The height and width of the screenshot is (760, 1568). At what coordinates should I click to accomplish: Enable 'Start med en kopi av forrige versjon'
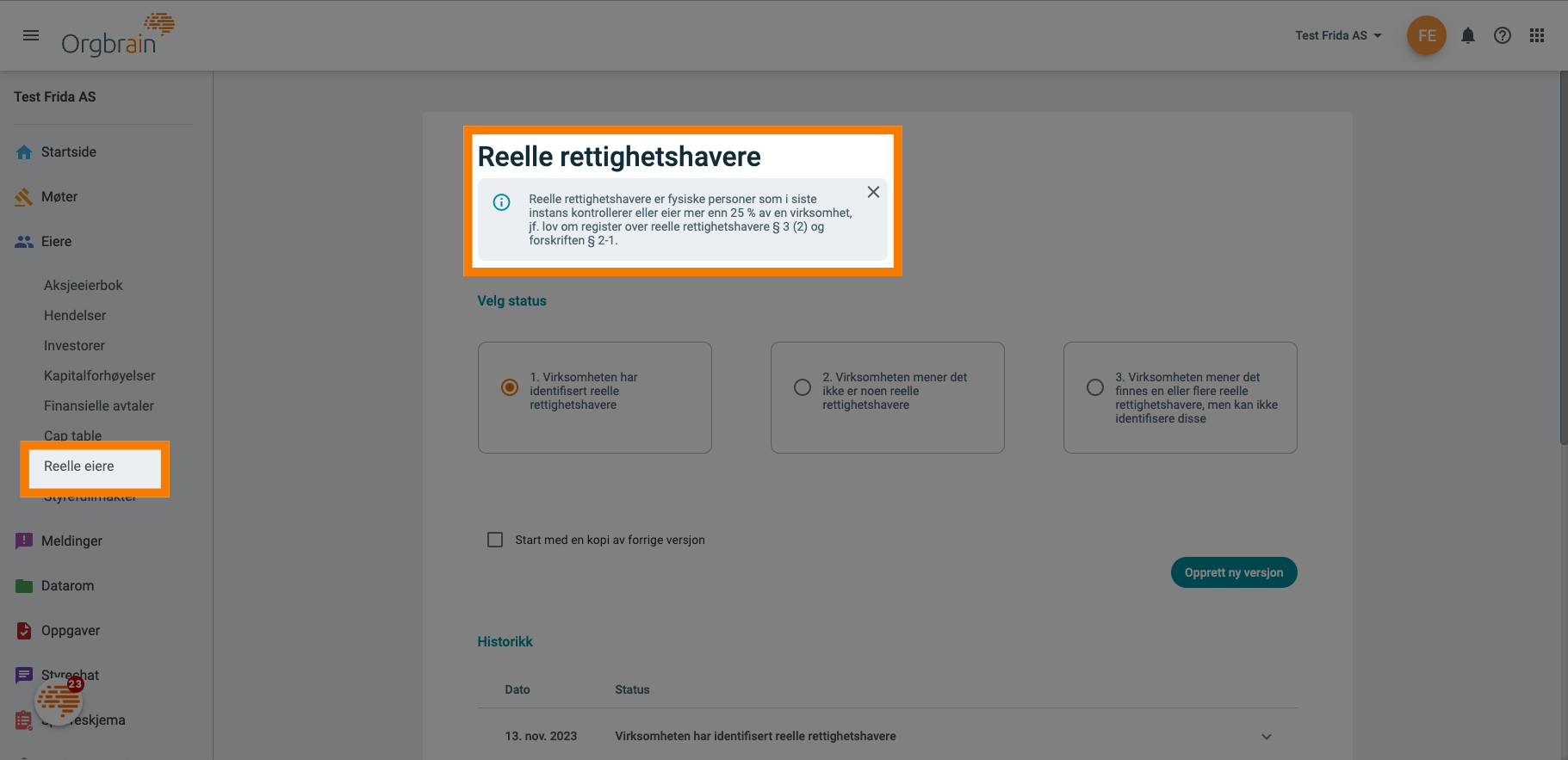(x=495, y=540)
